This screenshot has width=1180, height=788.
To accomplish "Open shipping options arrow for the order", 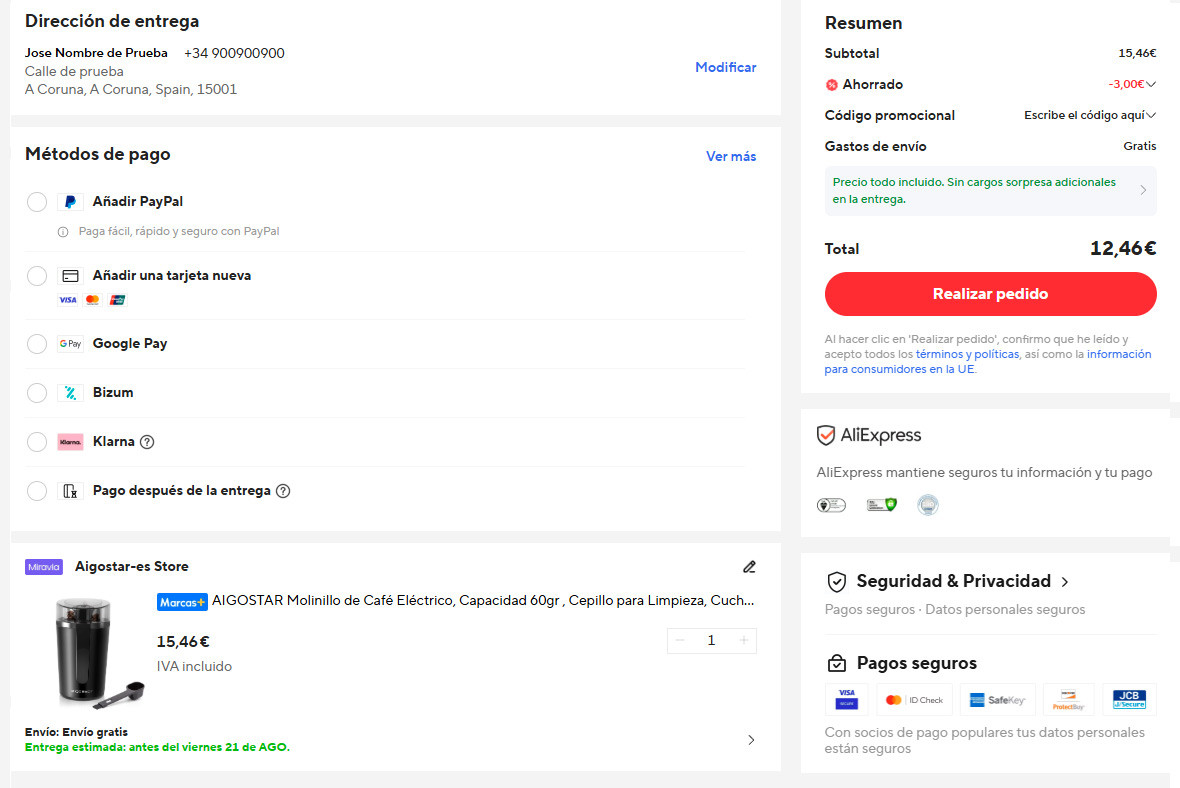I will [751, 740].
